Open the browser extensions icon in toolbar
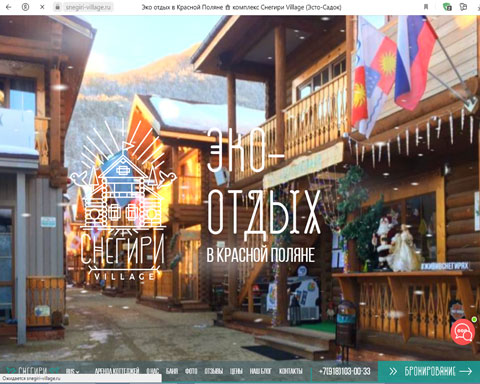Image resolution: width=480 pixels, height=384 pixels. (463, 7)
